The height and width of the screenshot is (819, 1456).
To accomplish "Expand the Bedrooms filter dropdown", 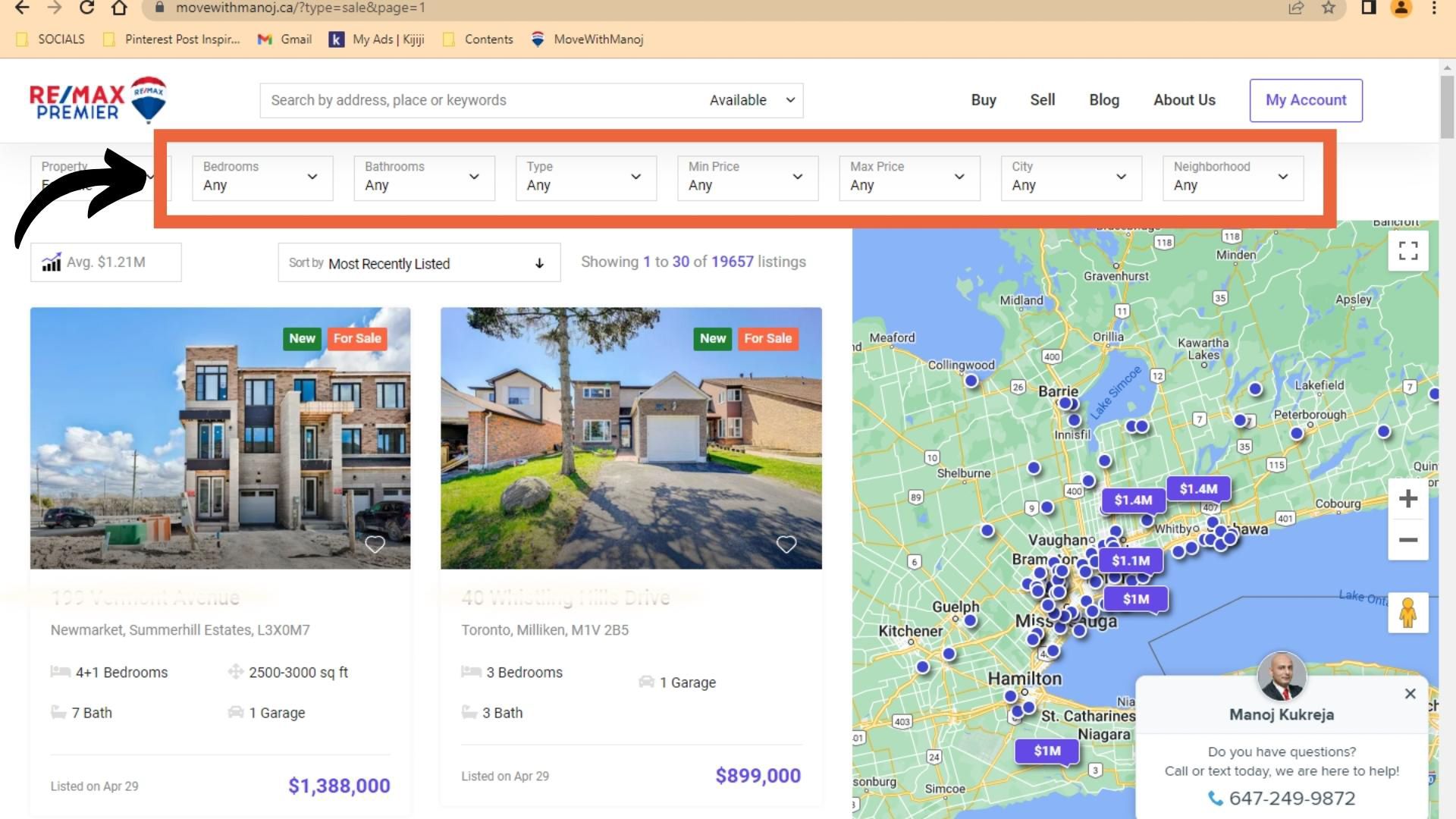I will 262,177.
